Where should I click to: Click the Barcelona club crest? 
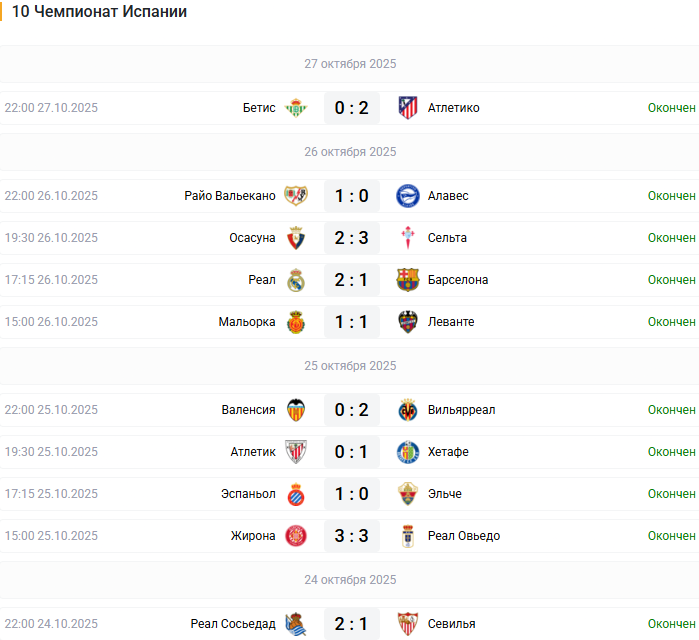408,280
